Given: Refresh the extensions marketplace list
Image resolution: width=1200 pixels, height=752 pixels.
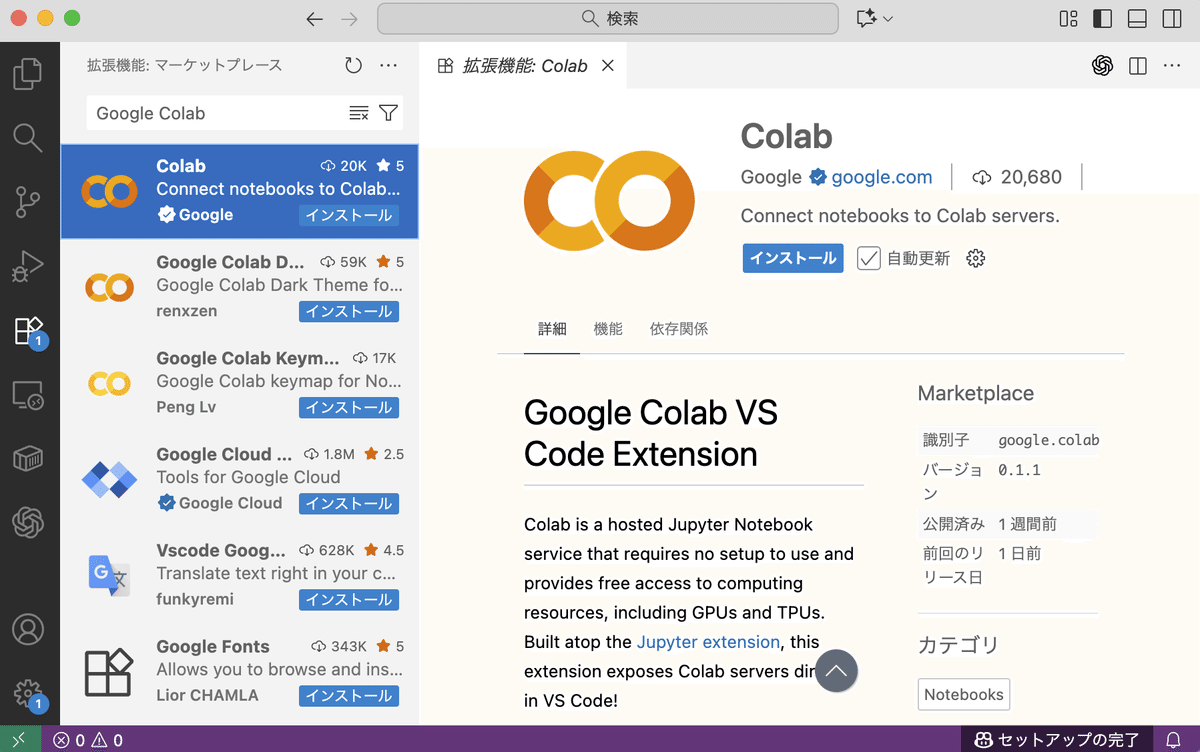Looking at the screenshot, I should (x=353, y=64).
